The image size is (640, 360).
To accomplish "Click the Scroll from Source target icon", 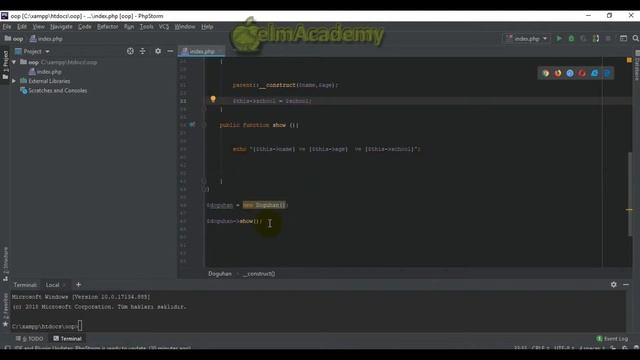I will pos(130,51).
